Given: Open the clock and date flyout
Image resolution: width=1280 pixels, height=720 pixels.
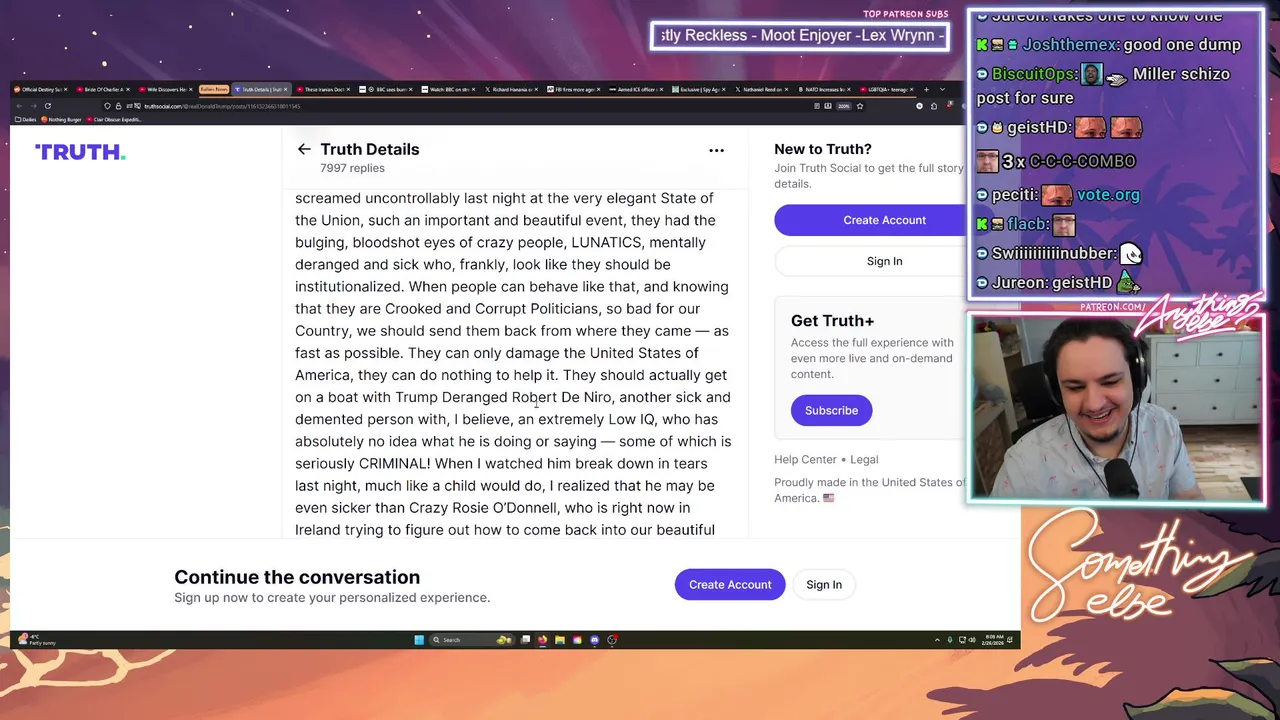Looking at the screenshot, I should 994,640.
